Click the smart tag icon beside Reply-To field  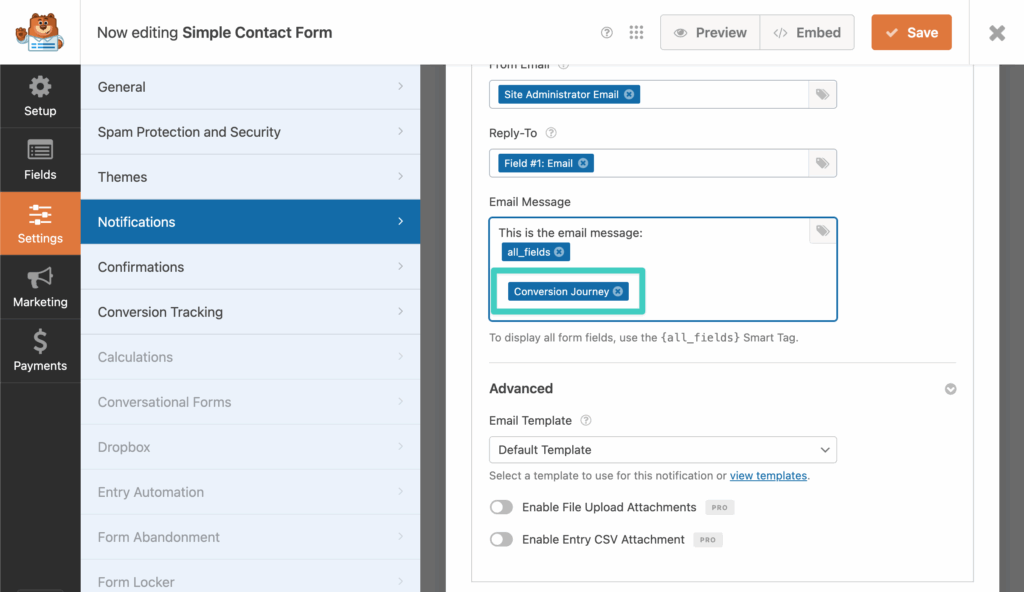(x=822, y=163)
